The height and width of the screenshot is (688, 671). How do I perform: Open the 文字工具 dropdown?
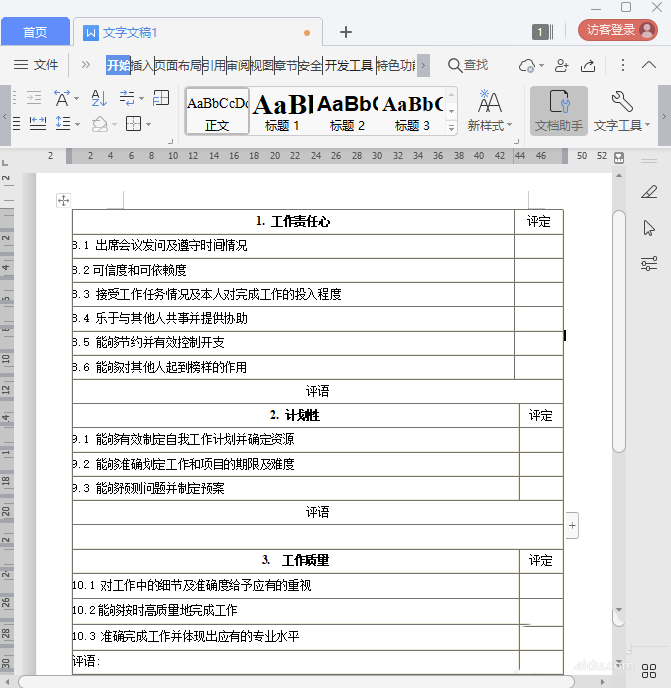(622, 111)
